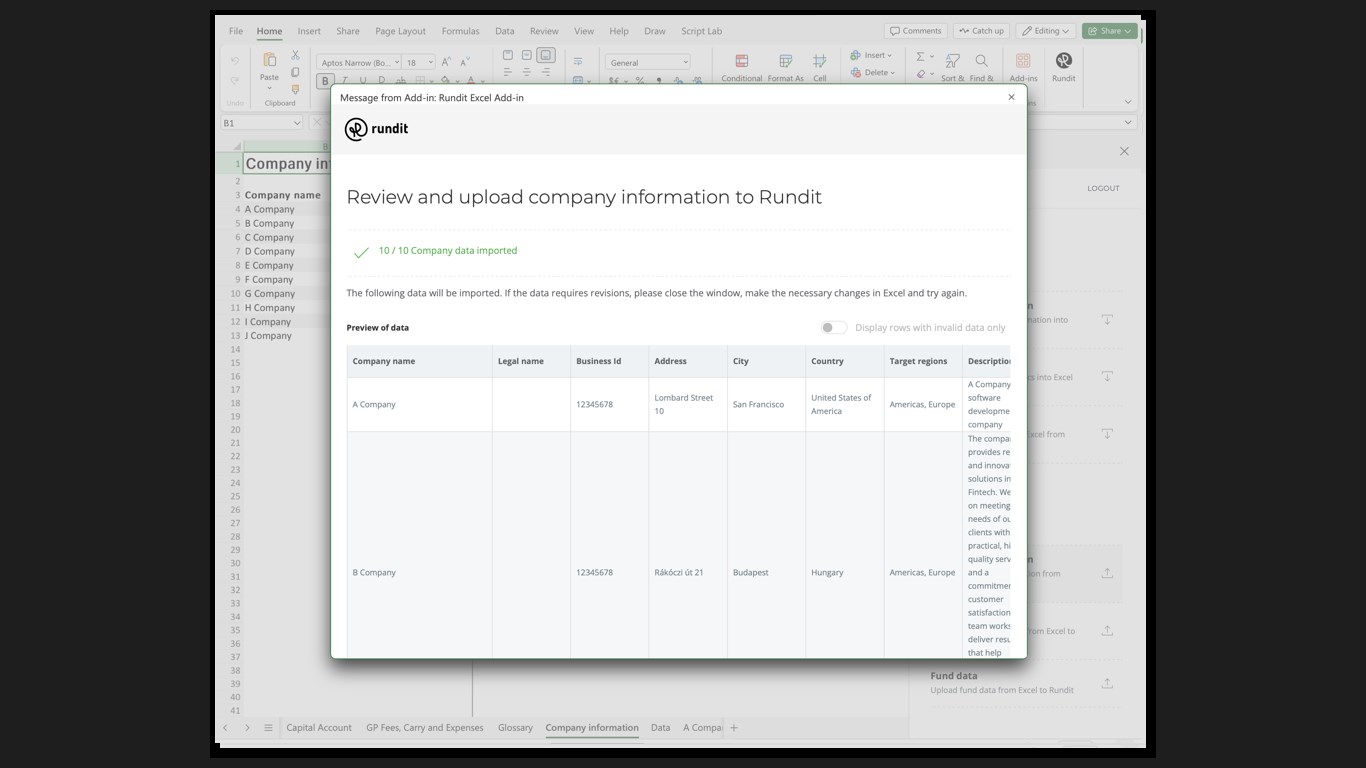
Task: Switch to the Capital Account sheet tab
Action: (319, 728)
